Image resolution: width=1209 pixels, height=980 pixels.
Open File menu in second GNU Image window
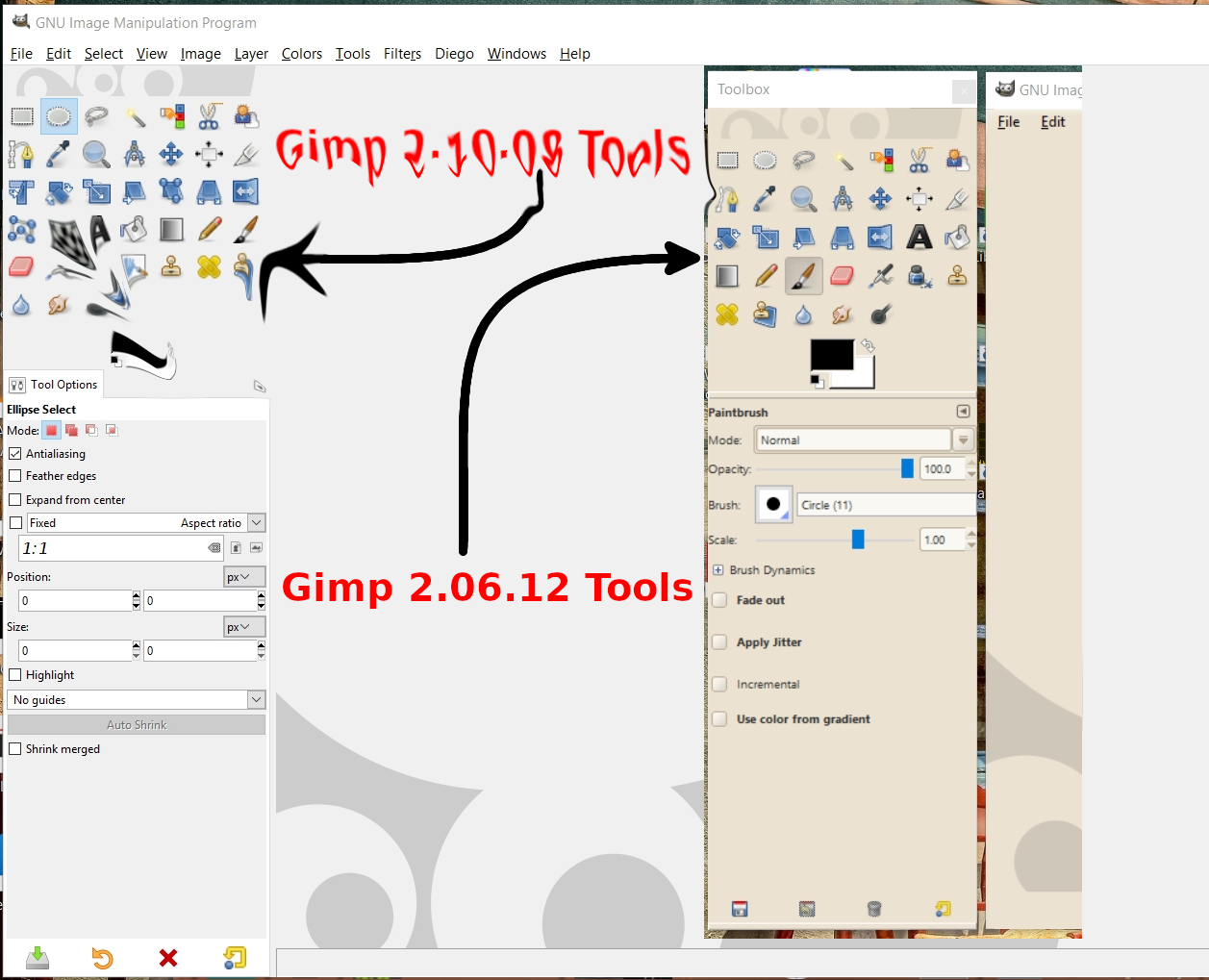[x=1008, y=122]
